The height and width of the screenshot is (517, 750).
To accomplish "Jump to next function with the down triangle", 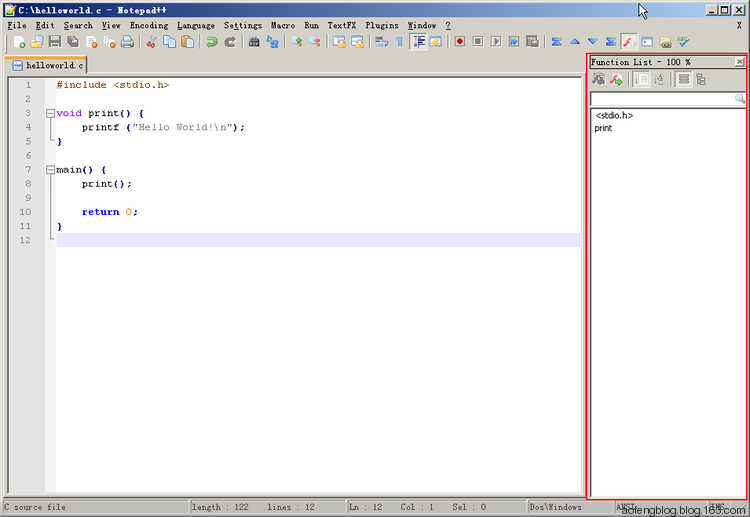I will [x=593, y=42].
